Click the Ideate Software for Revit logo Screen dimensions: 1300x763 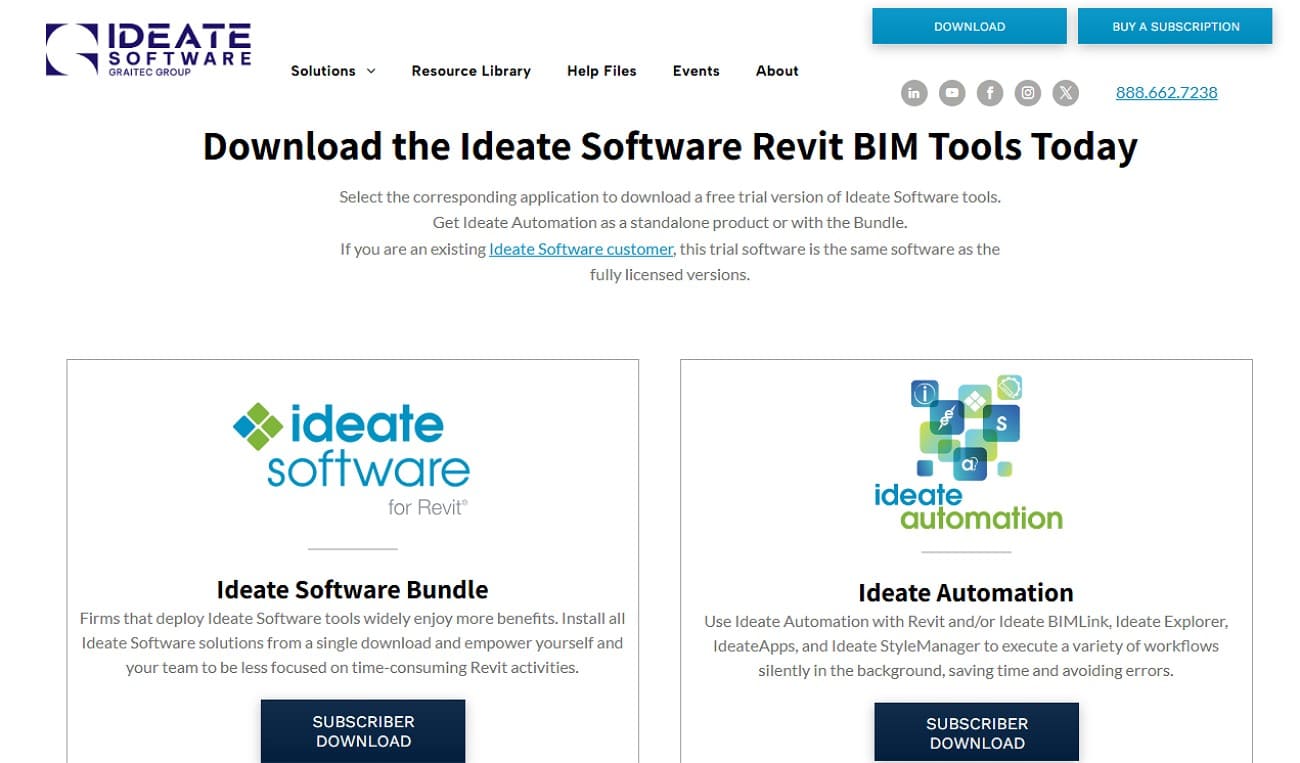click(x=352, y=458)
